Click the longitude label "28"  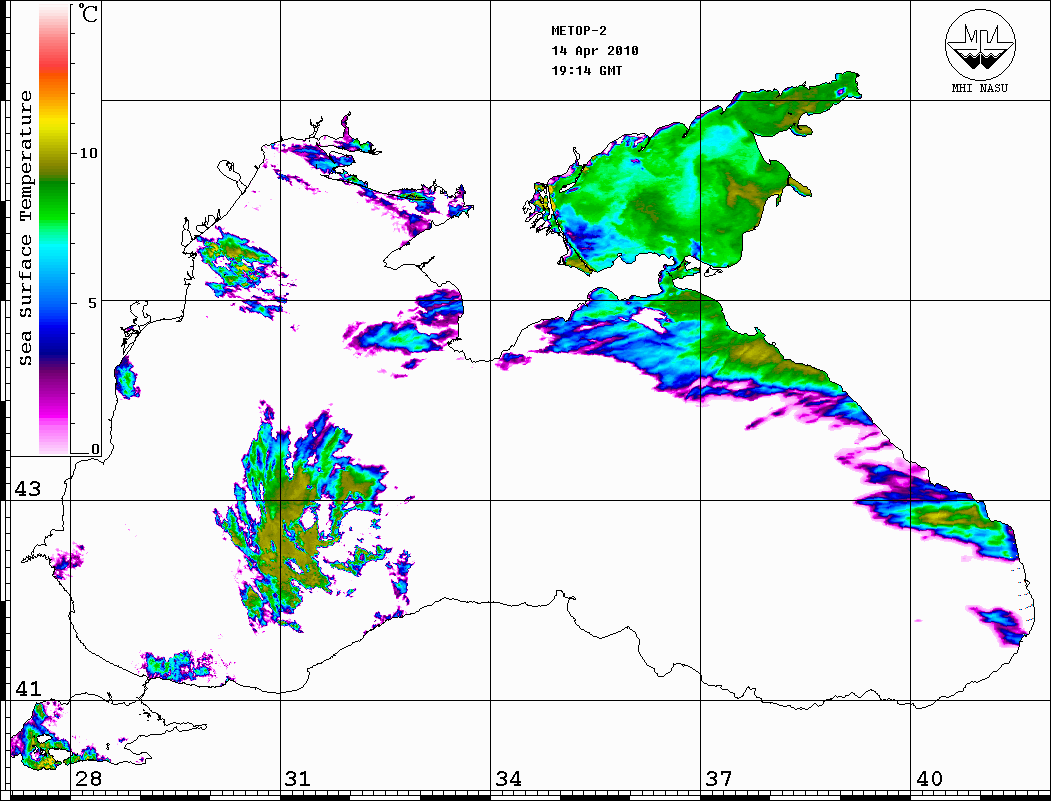coord(88,778)
